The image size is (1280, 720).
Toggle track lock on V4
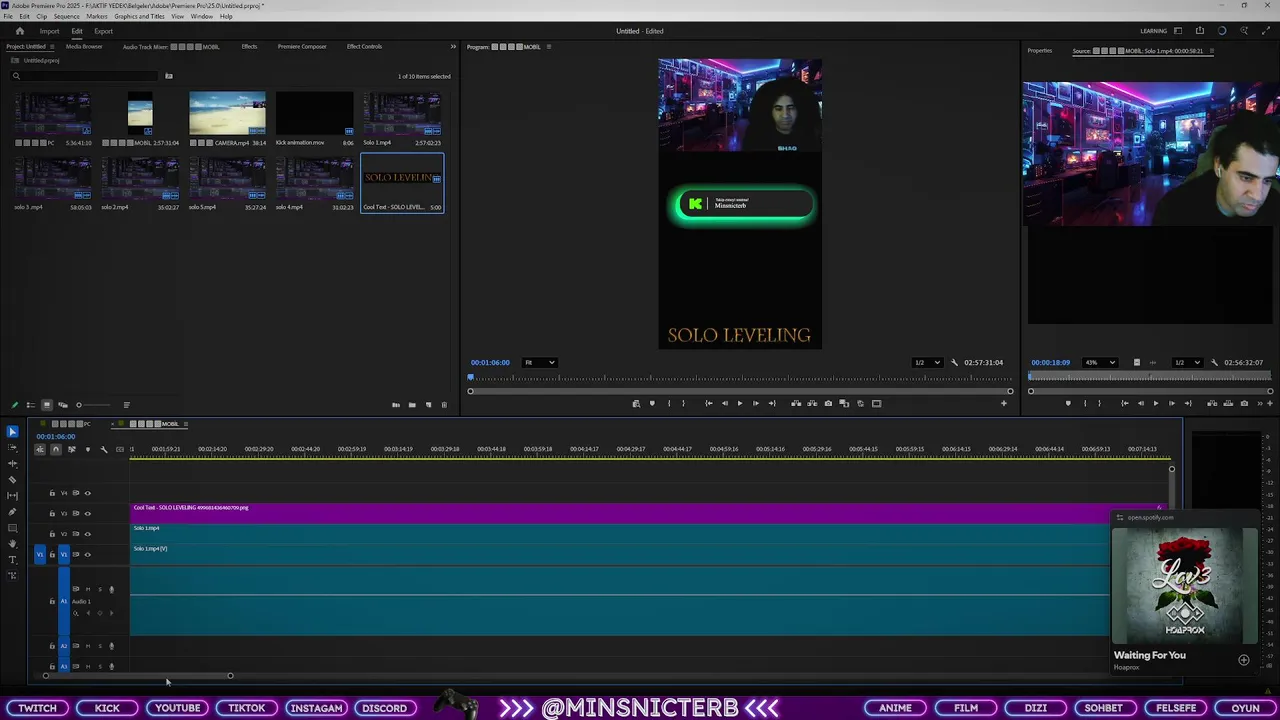(52, 493)
